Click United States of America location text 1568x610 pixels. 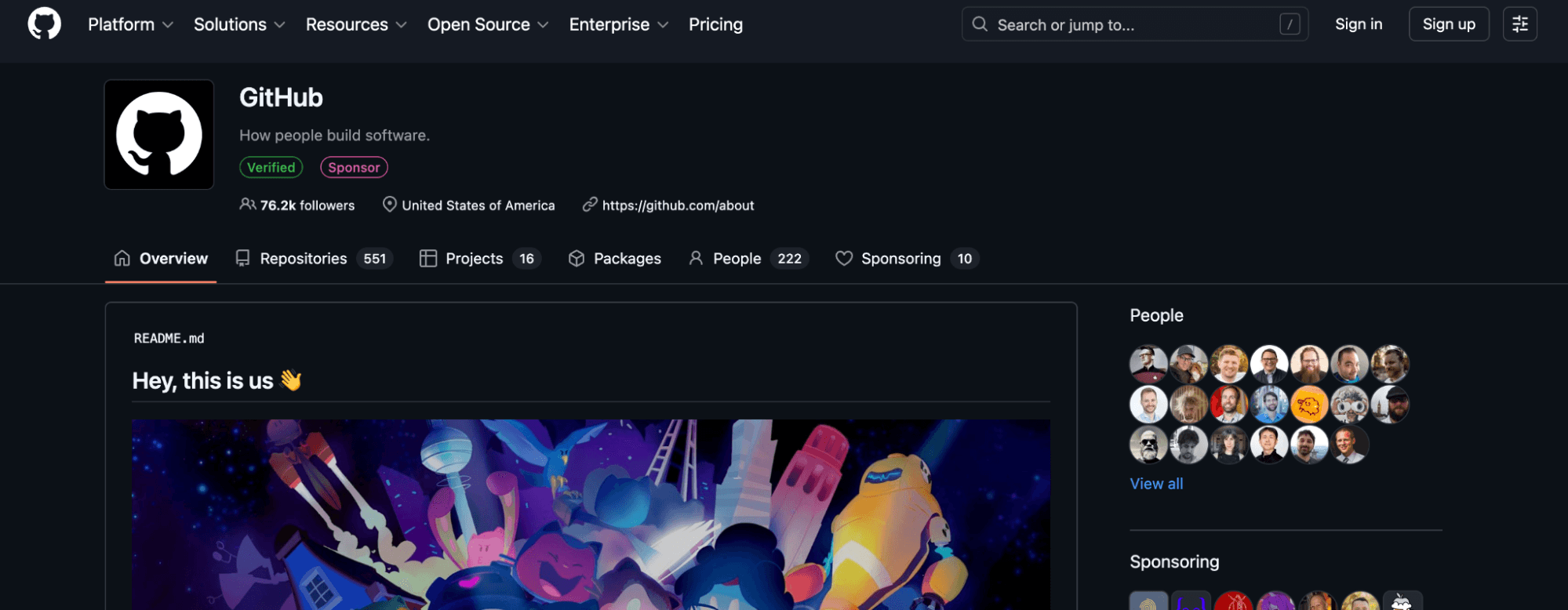click(x=478, y=205)
